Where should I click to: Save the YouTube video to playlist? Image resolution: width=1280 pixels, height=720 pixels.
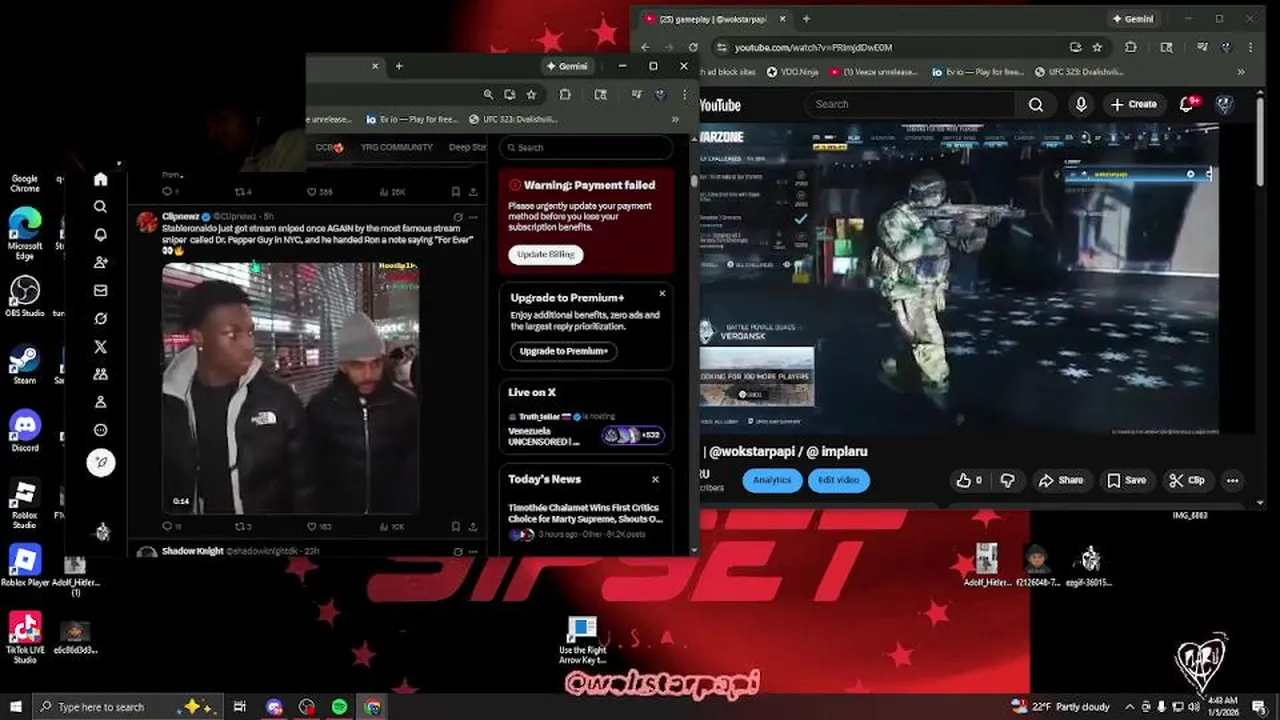point(1126,480)
